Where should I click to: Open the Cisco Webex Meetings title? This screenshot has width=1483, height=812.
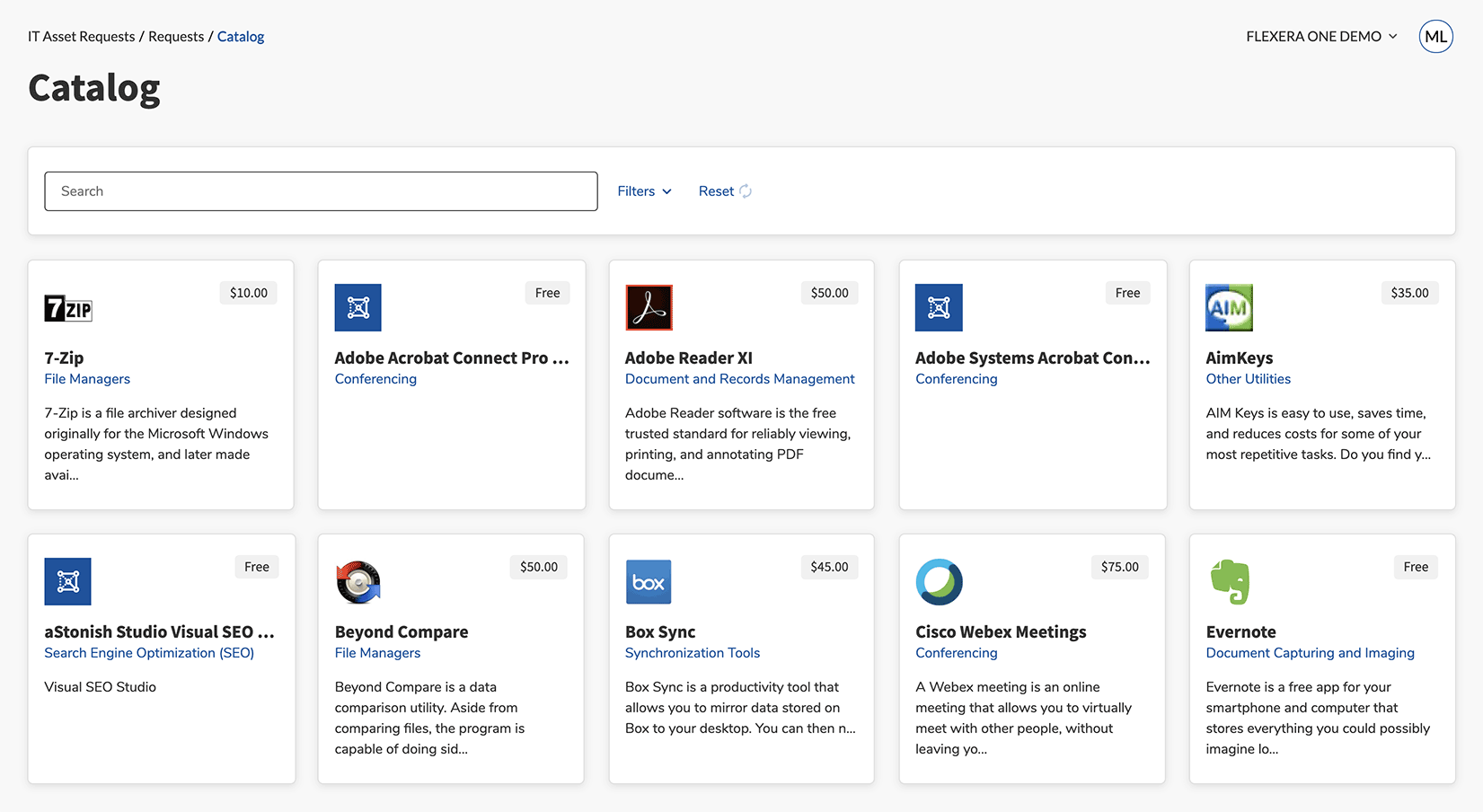pos(1001,631)
